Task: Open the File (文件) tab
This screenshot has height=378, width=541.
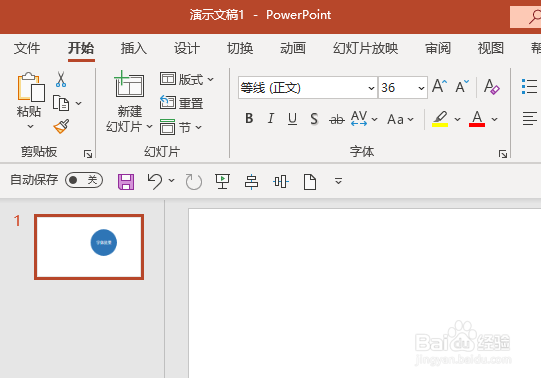Action: (27, 48)
